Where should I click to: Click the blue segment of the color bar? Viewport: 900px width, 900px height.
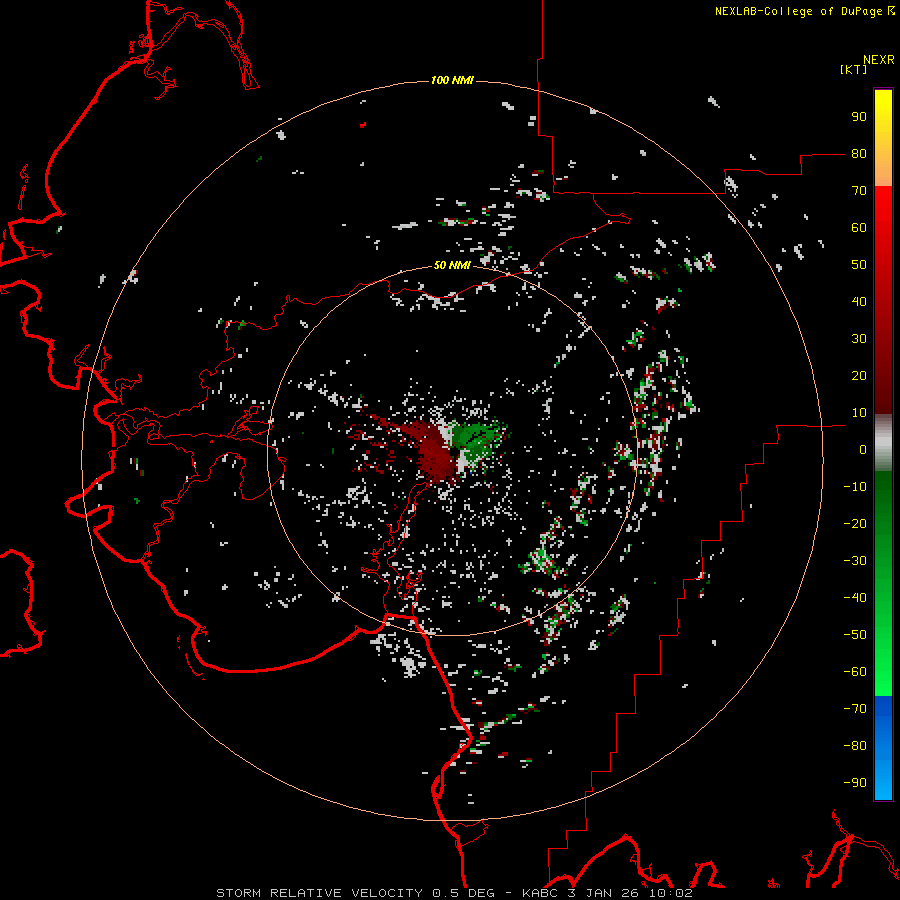(883, 747)
